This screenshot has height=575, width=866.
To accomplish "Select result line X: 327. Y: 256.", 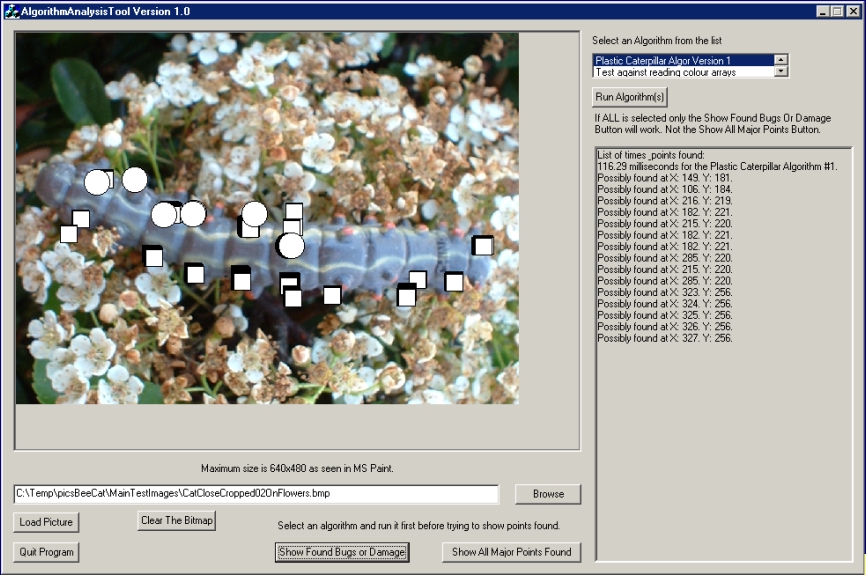I will [664, 339].
